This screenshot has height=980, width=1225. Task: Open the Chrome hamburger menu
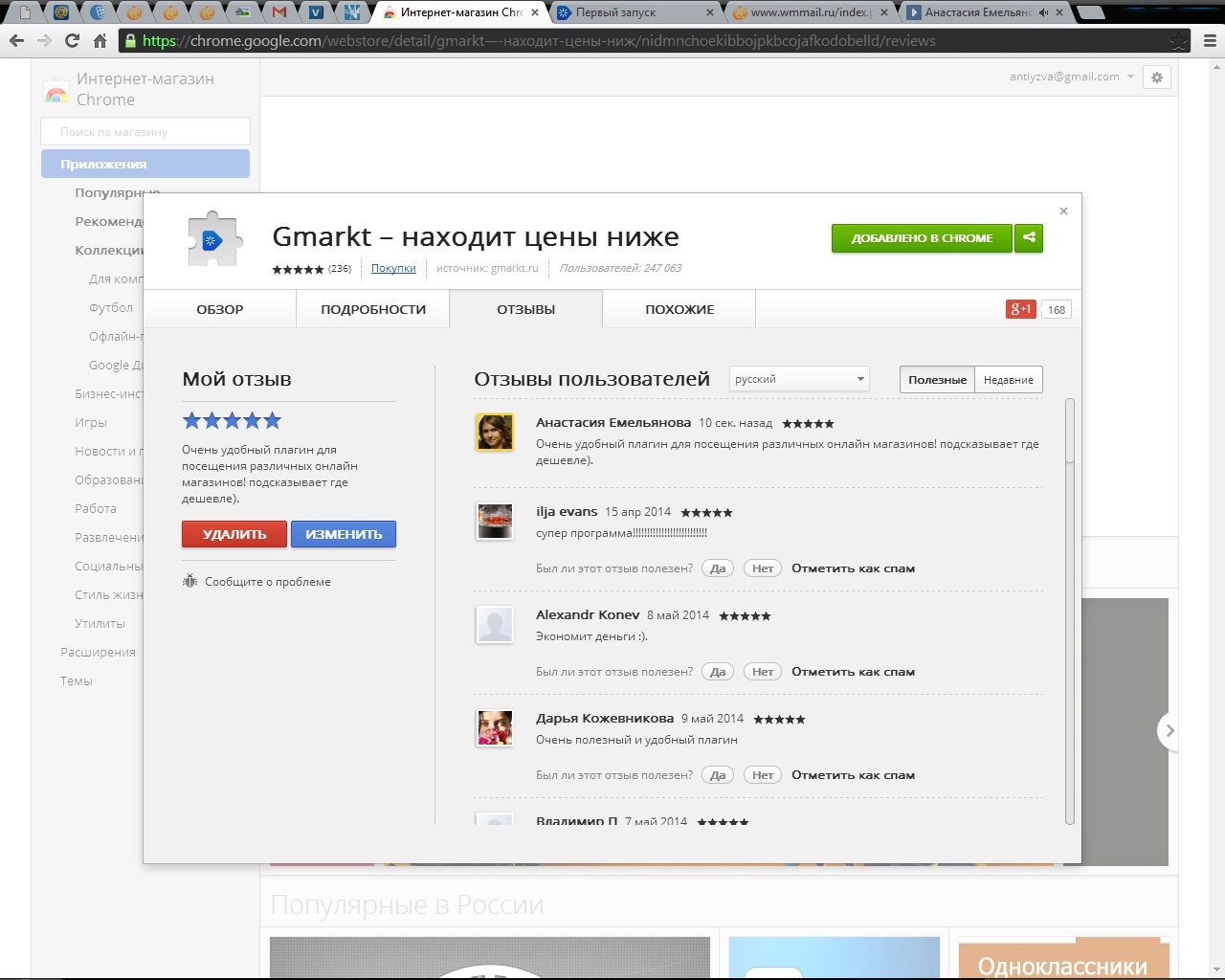pyautogui.click(x=1210, y=41)
